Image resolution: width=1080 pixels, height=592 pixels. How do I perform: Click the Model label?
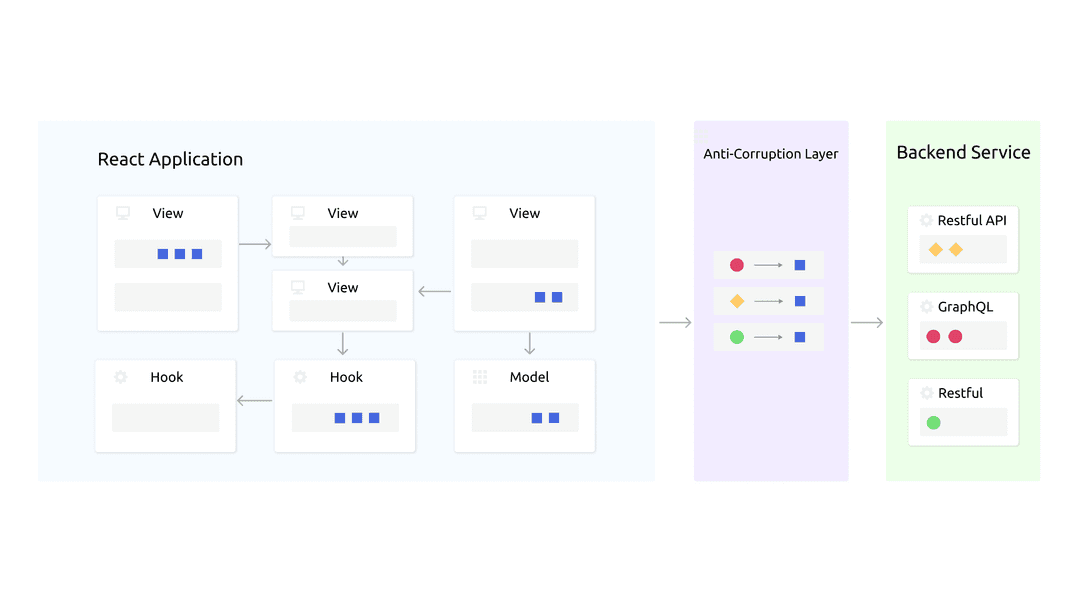(x=529, y=377)
